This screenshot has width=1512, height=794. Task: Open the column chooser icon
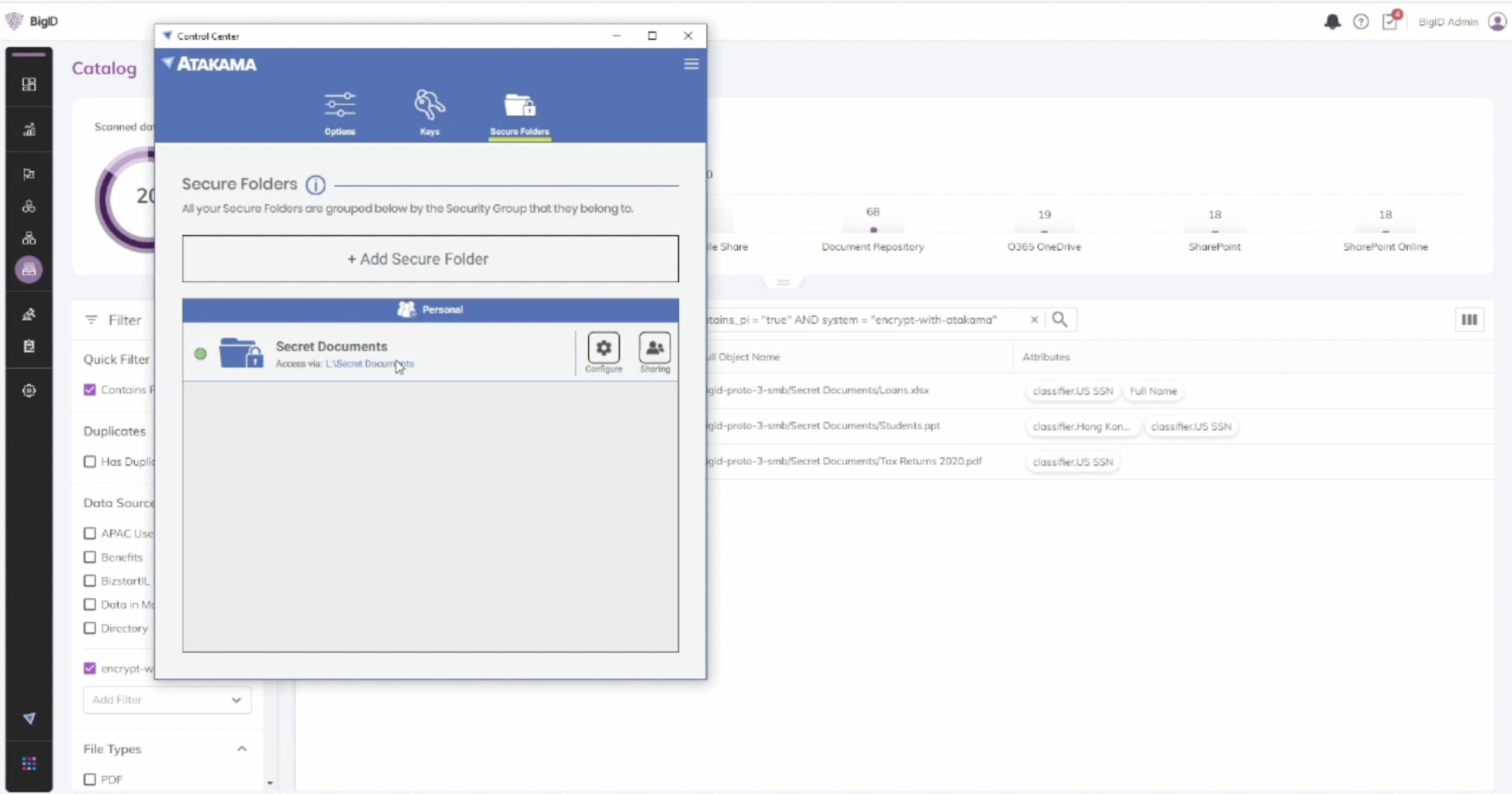click(1469, 320)
